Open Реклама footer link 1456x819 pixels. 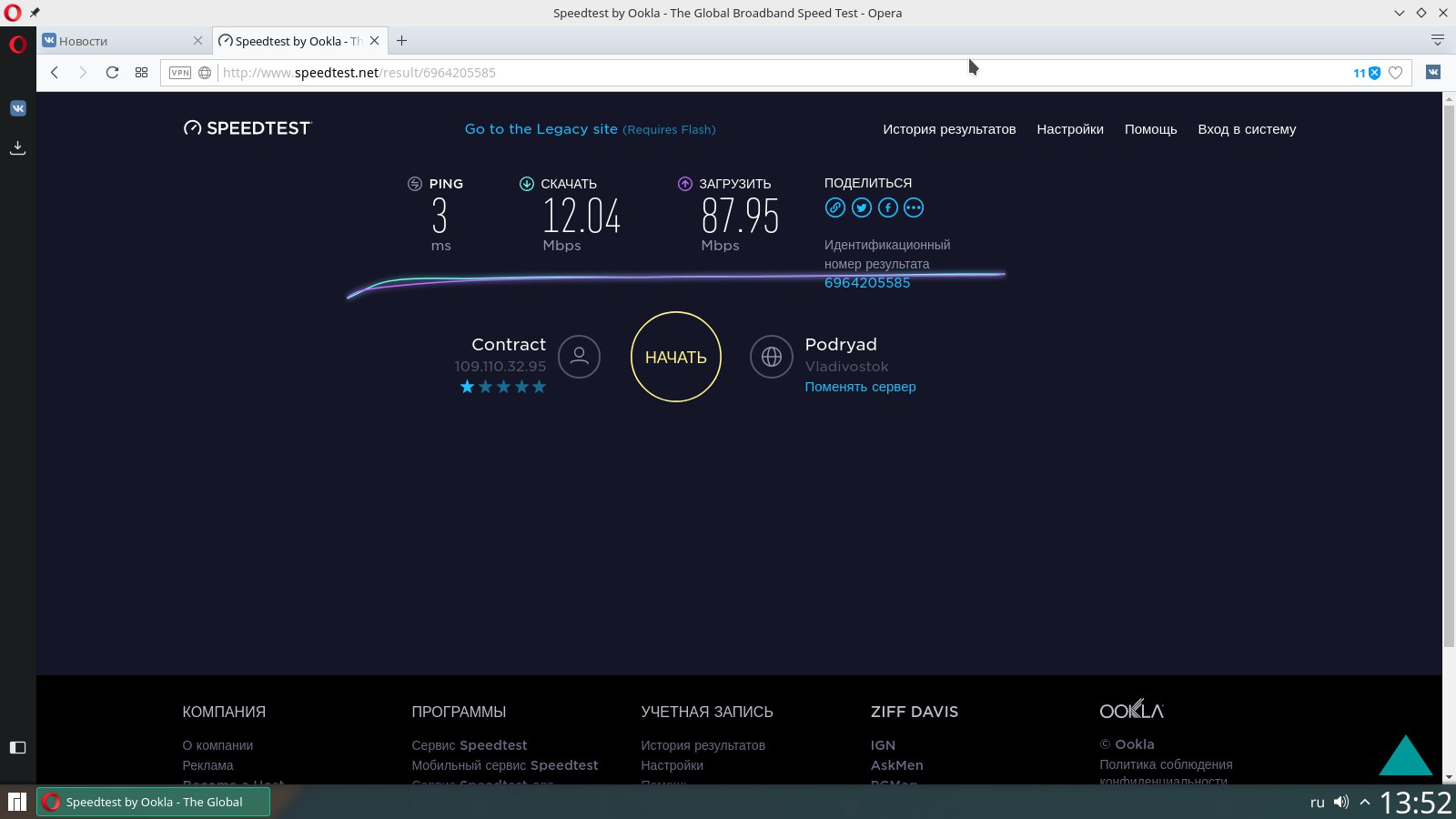(x=207, y=765)
